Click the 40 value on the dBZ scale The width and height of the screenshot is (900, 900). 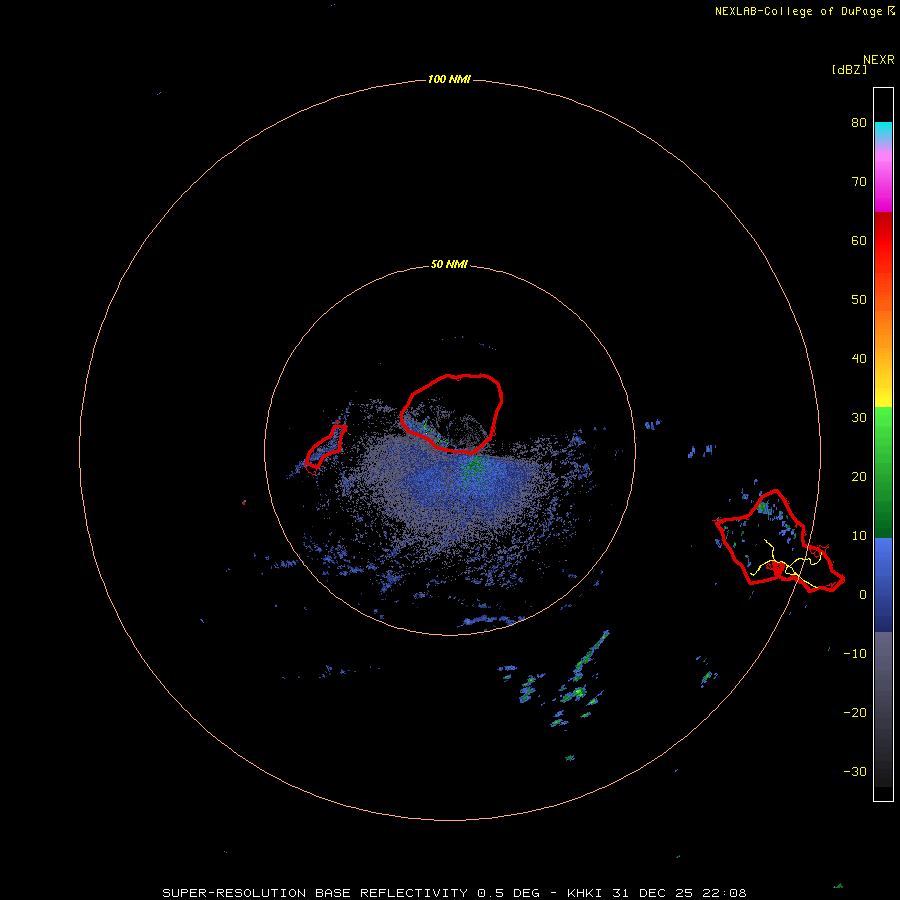tap(859, 359)
